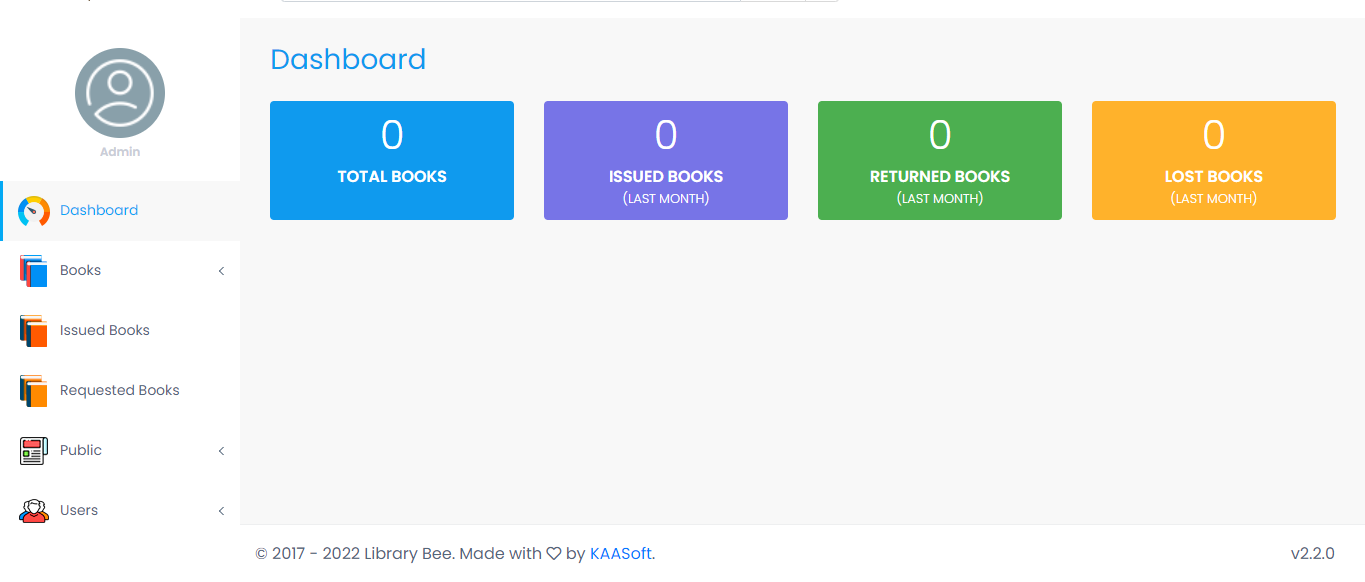Open Requested Books in sidebar

pos(120,390)
